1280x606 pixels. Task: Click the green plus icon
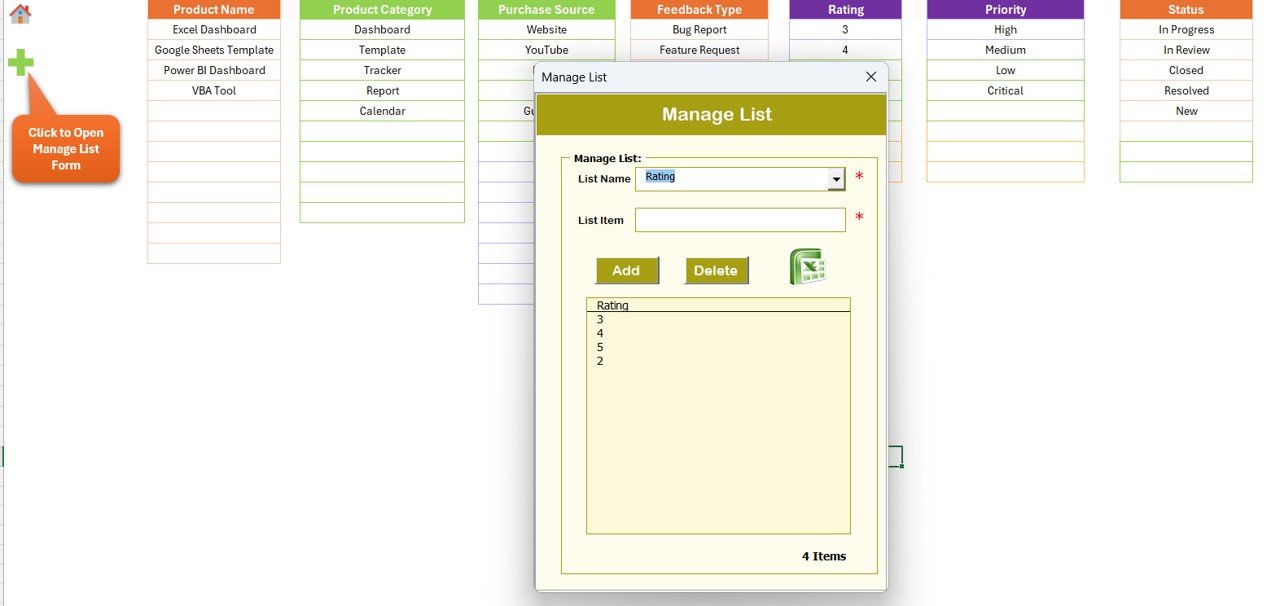(x=20, y=62)
